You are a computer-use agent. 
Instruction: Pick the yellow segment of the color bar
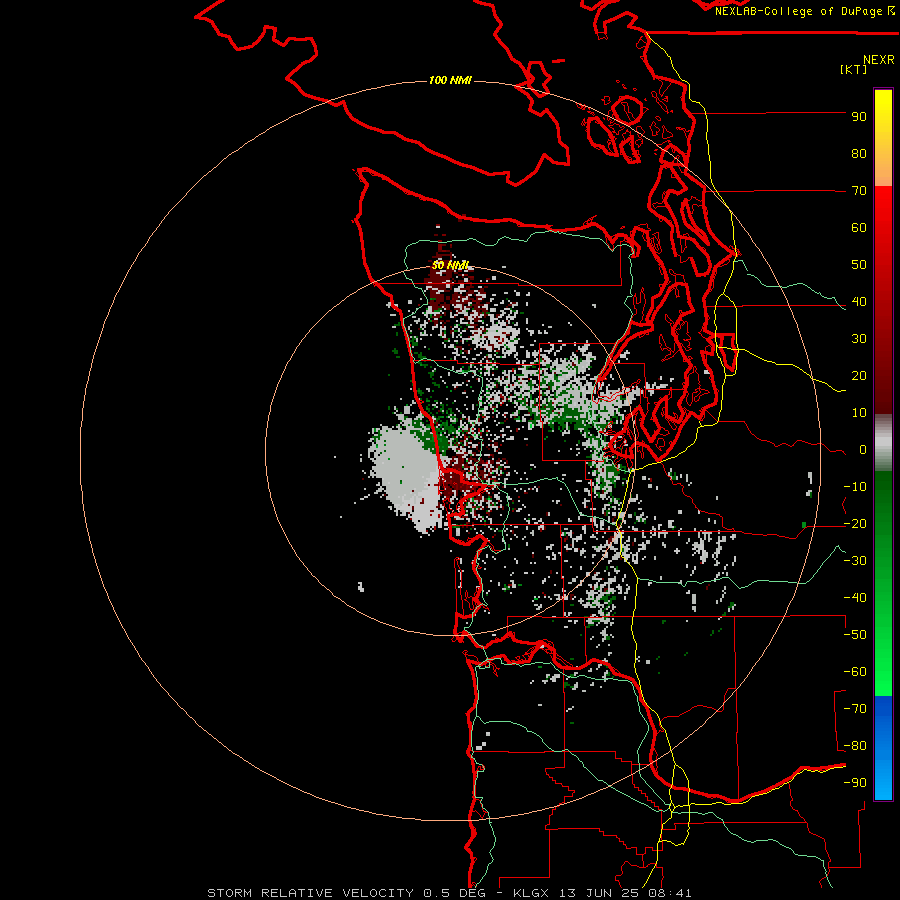tap(883, 115)
